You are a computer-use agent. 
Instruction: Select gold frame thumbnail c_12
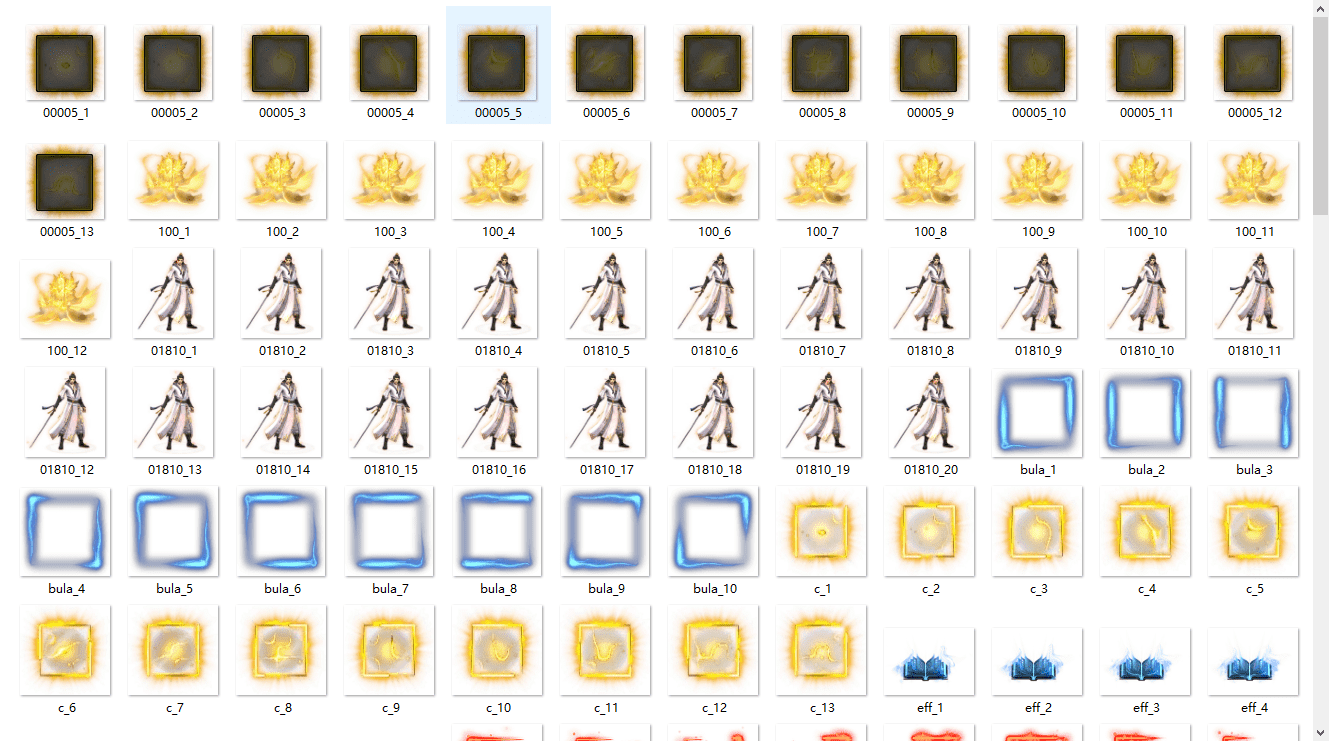[713, 650]
